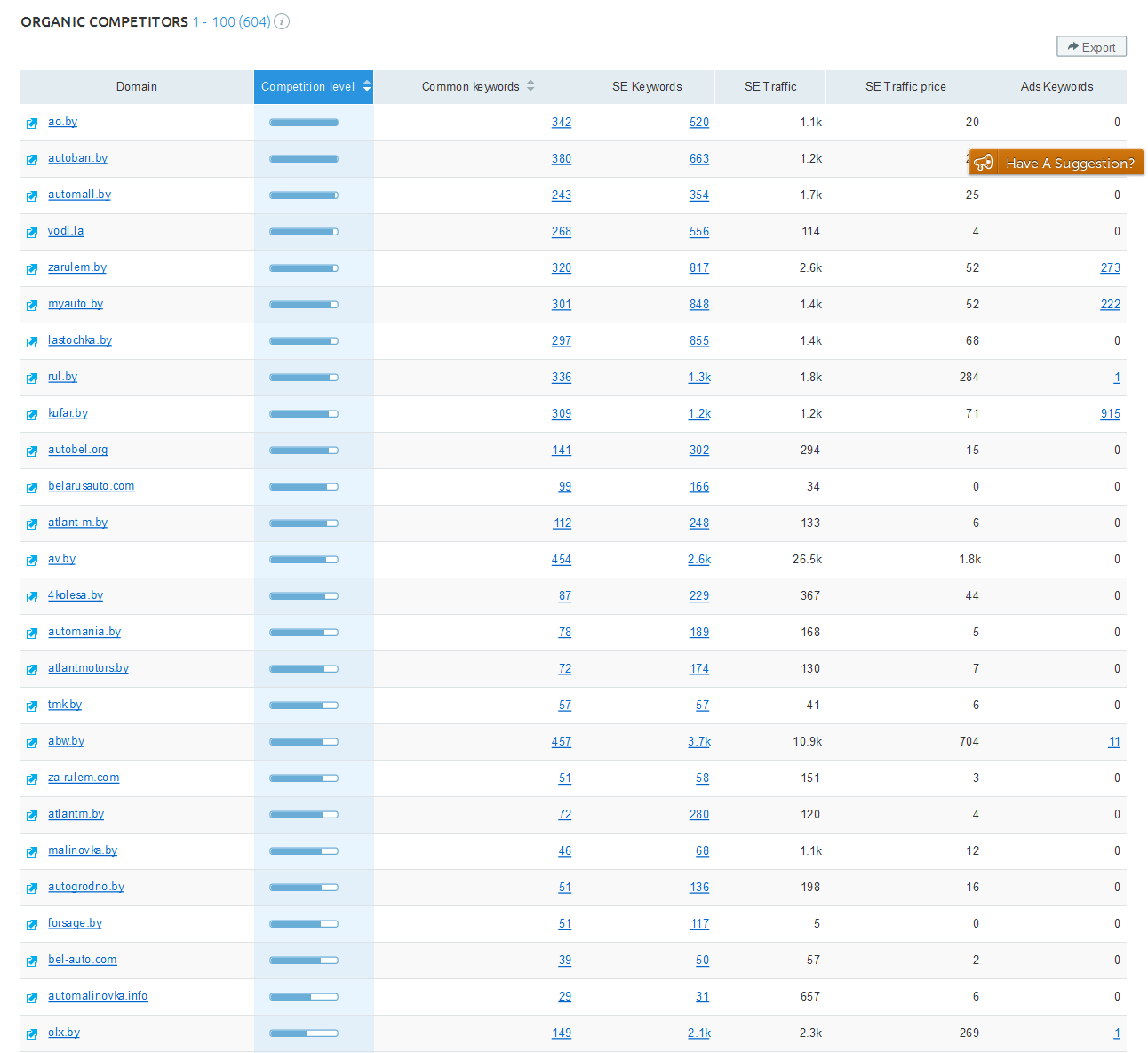Open external link icon for 4kolesa.by
Image resolution: width=1148 pixels, height=1053 pixels.
(32, 597)
